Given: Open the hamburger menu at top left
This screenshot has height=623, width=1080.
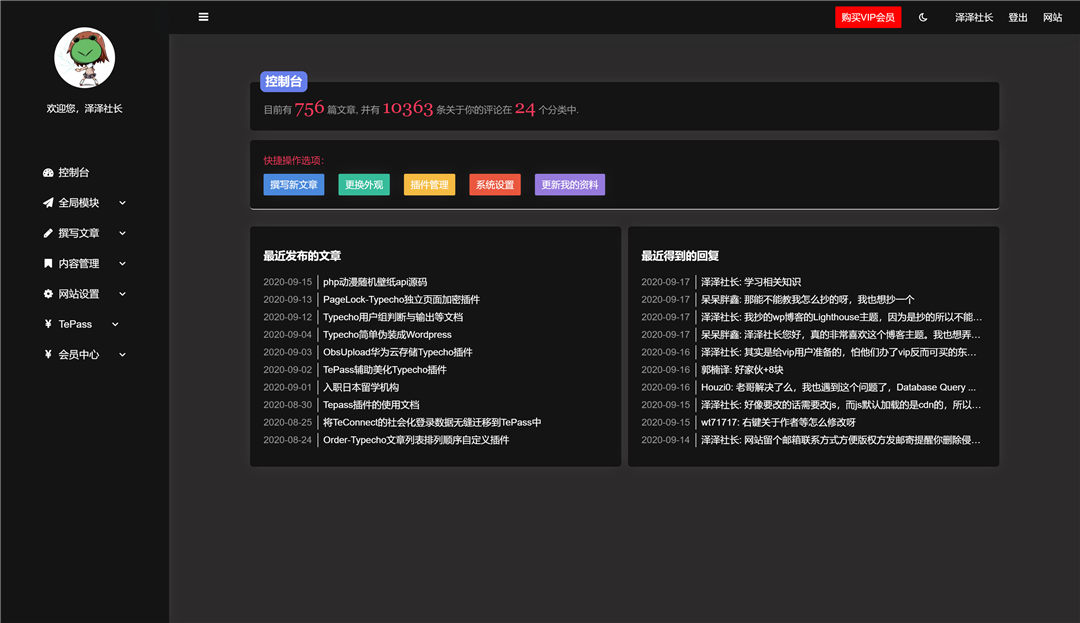Looking at the screenshot, I should click(203, 16).
